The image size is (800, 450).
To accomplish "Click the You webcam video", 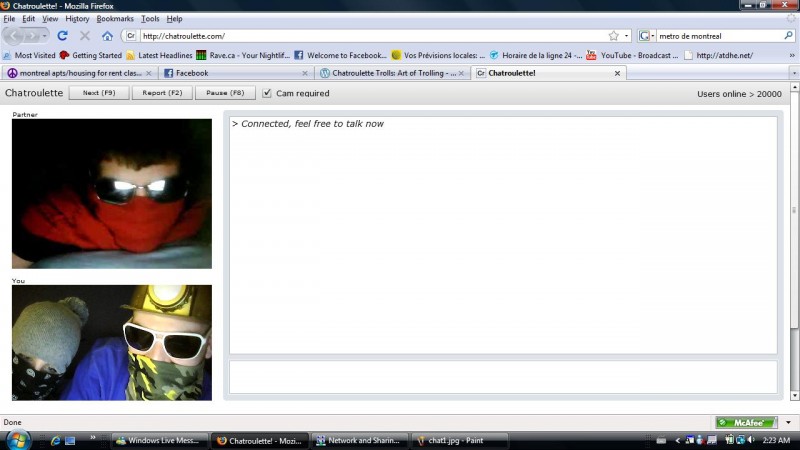I will coord(112,343).
